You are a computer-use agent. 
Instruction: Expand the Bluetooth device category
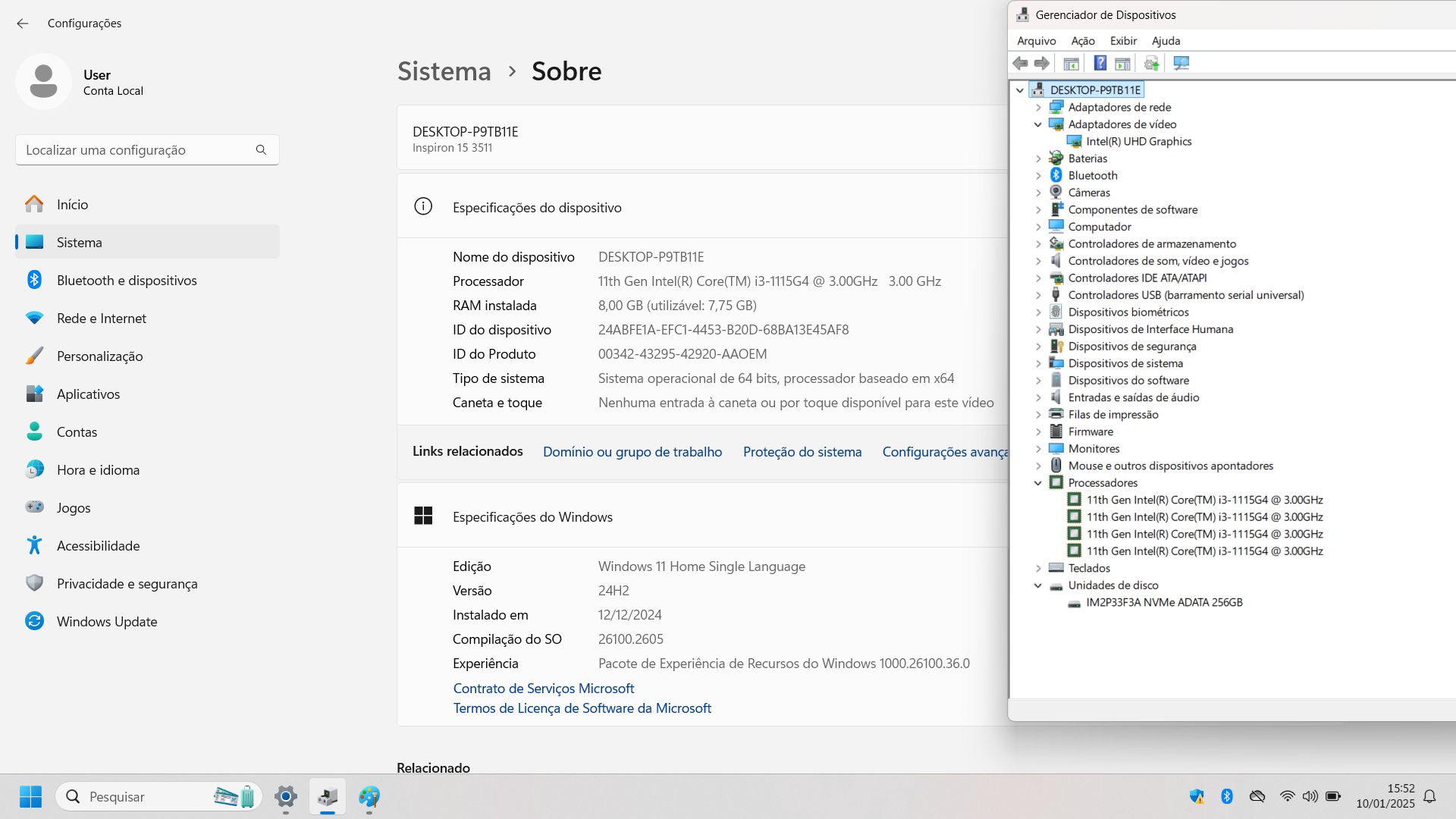(x=1038, y=176)
